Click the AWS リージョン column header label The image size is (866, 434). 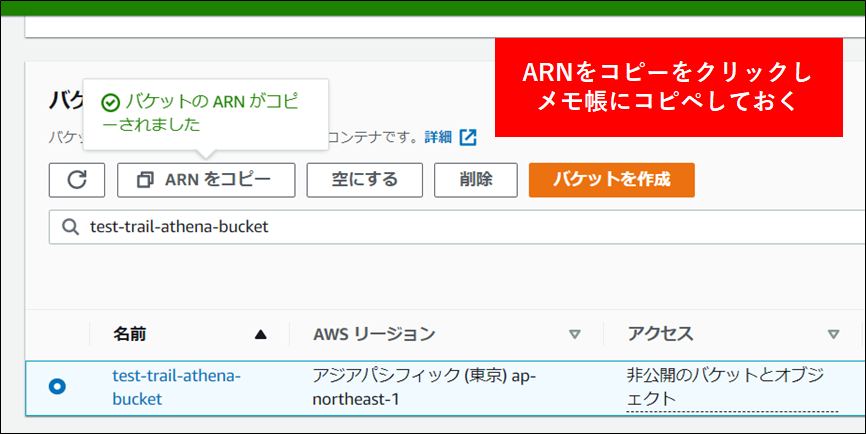374,334
